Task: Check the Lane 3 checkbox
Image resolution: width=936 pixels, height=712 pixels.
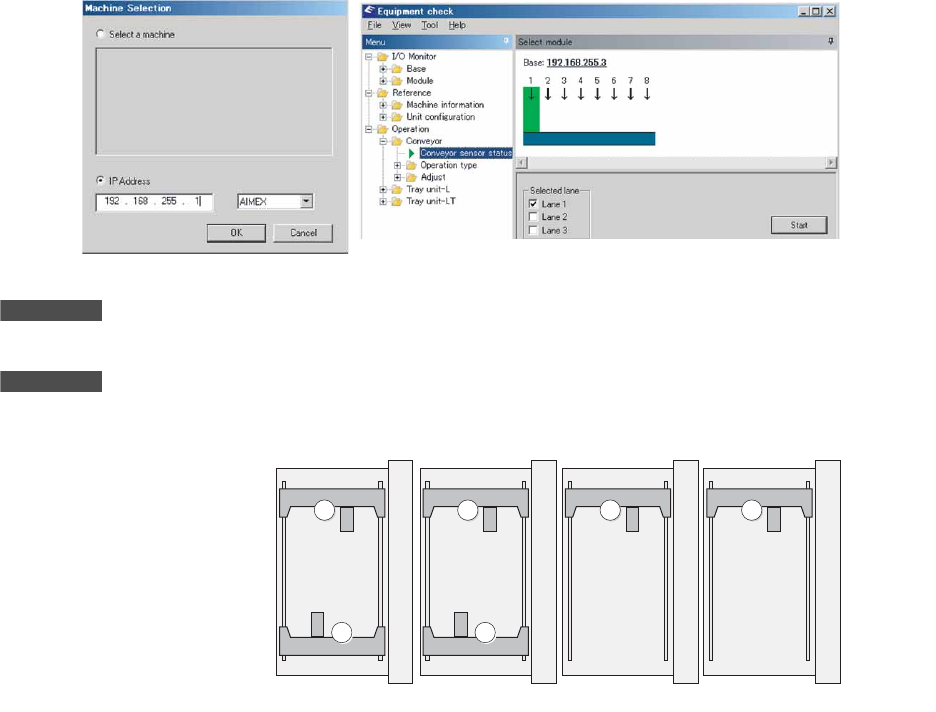Action: pos(533,230)
